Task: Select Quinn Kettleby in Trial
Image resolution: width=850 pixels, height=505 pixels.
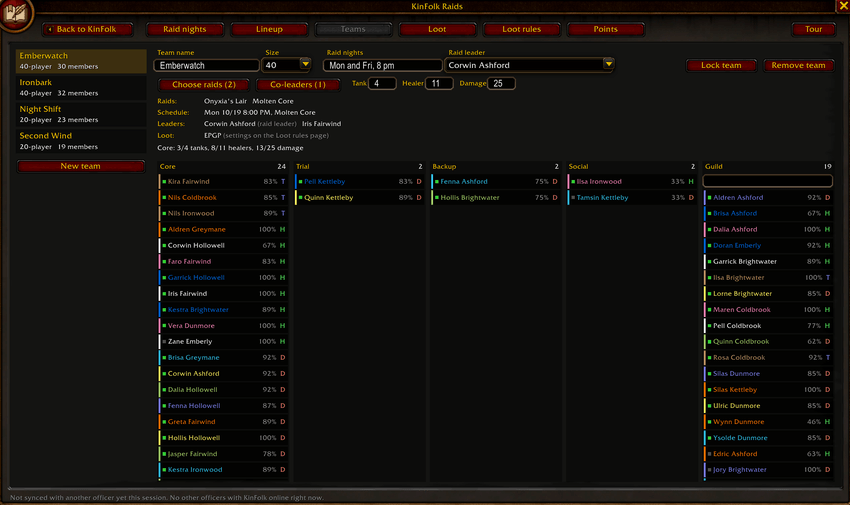Action: (x=359, y=198)
